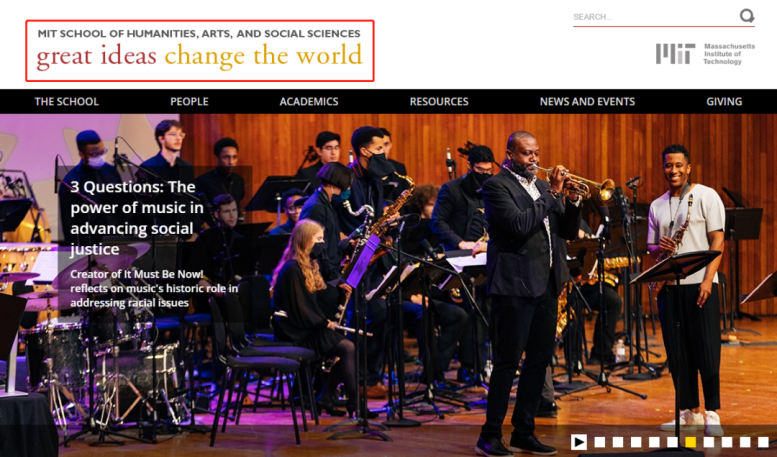Go to the GIVING page
Screen dimensions: 777x457
point(724,102)
